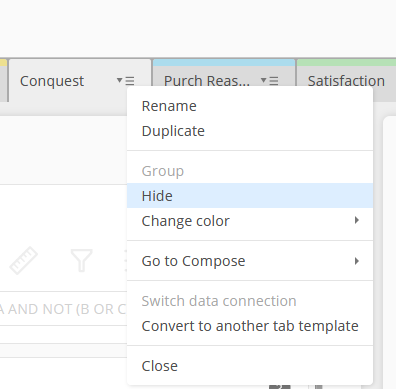Choose Convert to another tab template
Viewport: 396px width, 389px height.
tap(250, 326)
